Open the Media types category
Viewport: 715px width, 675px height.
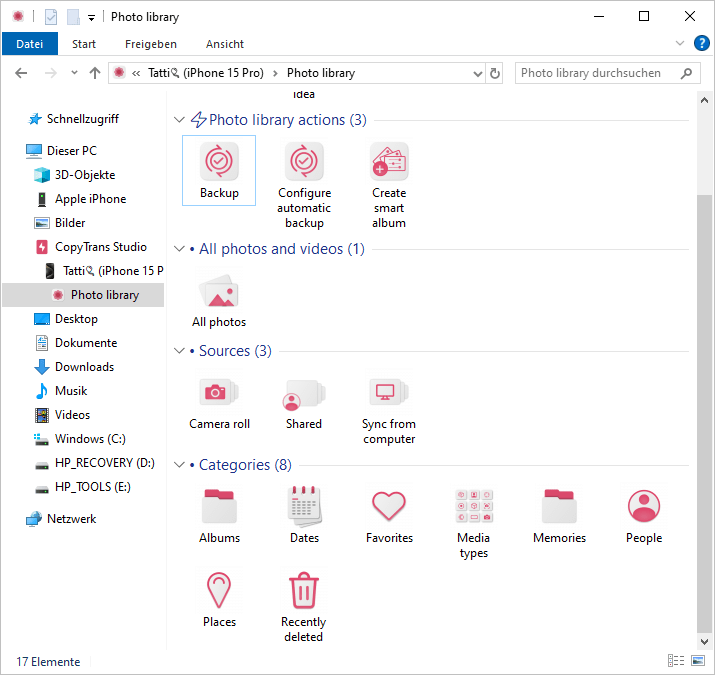coord(474,507)
